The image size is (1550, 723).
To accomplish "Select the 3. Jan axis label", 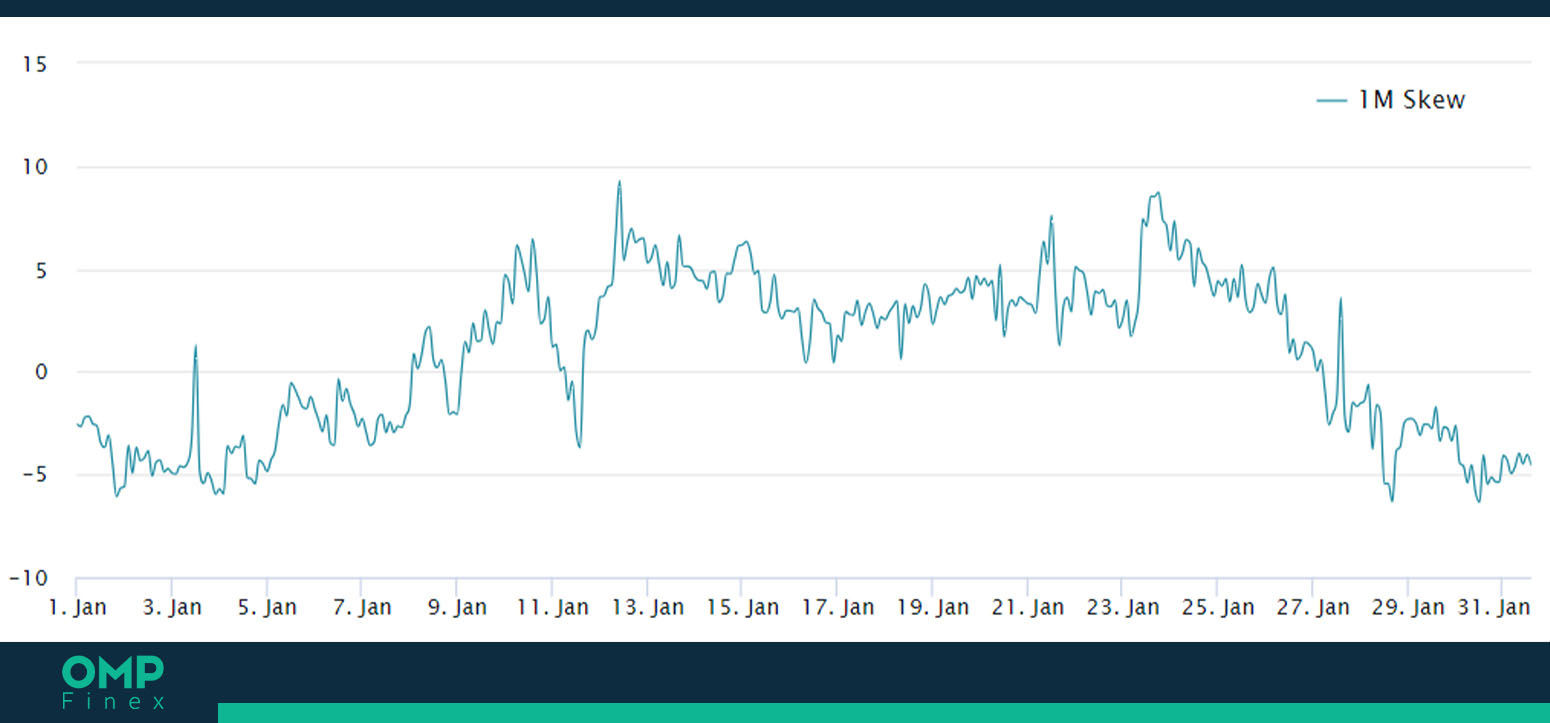I will [x=171, y=607].
